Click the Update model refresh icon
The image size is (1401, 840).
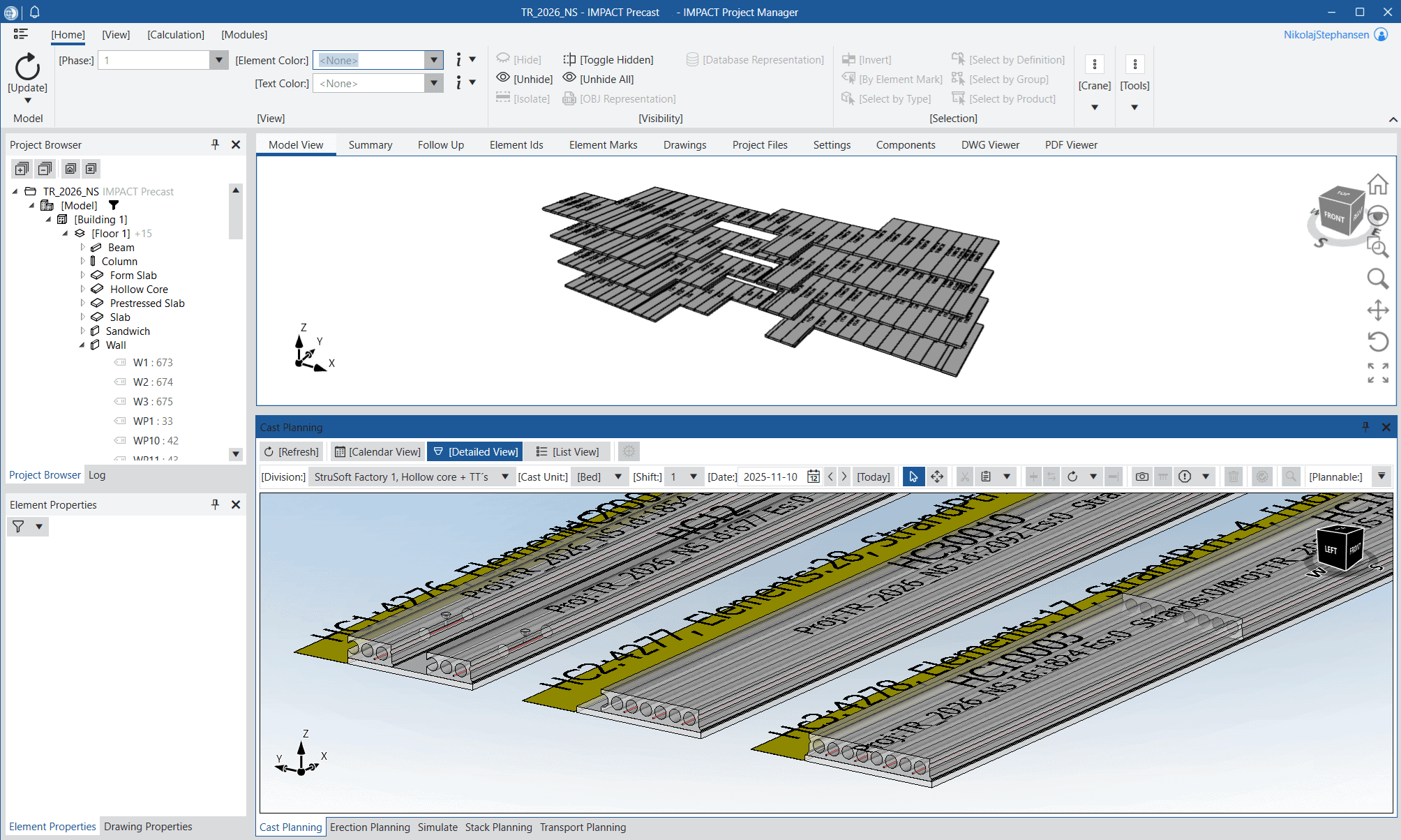[x=27, y=68]
